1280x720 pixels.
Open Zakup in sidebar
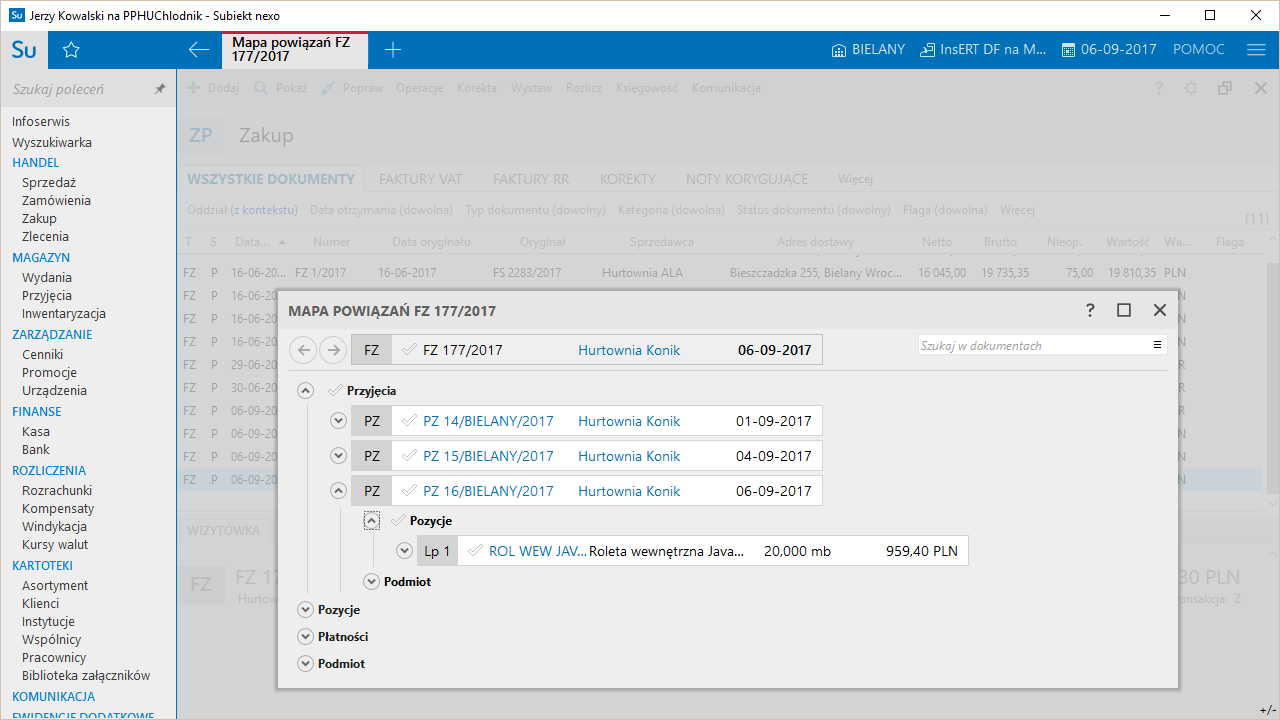39,218
